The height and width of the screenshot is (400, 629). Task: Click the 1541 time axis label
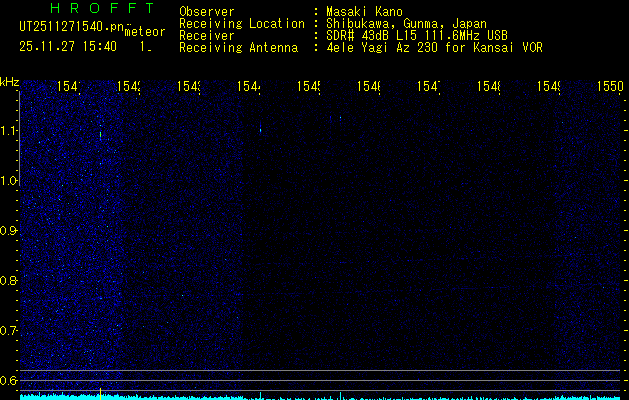[x=69, y=86]
